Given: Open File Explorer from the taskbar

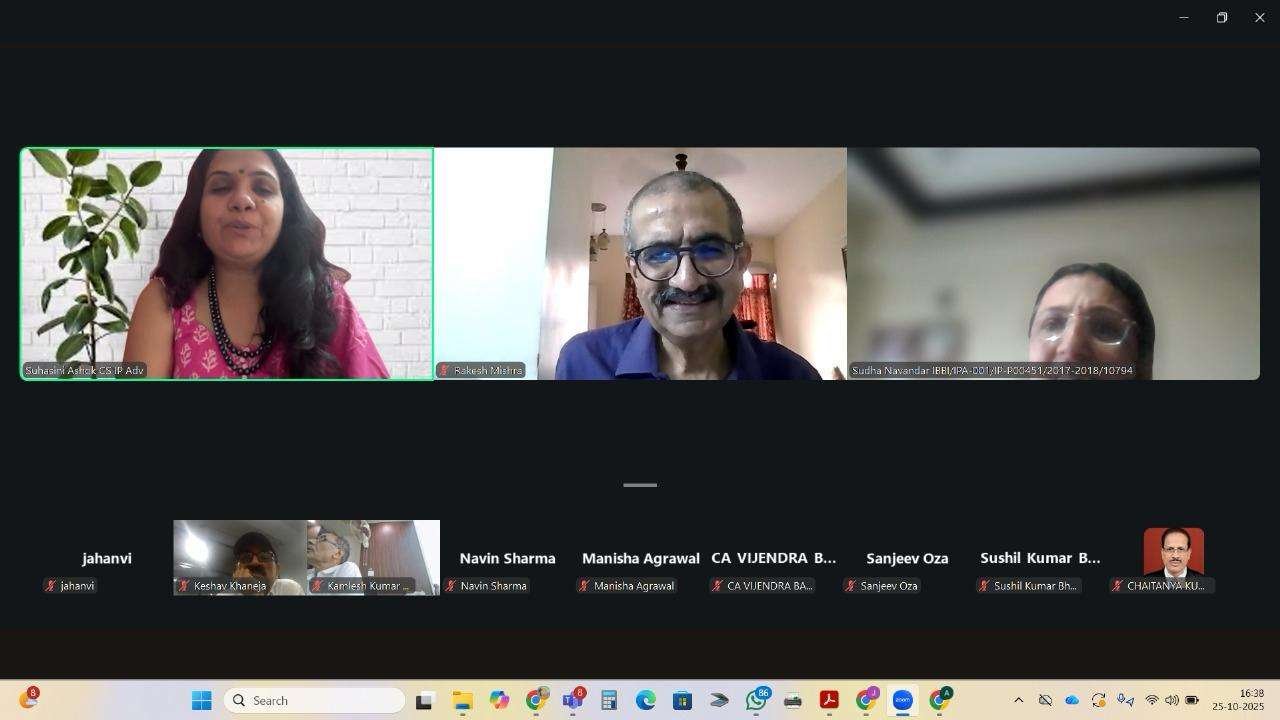Looking at the screenshot, I should click(x=462, y=701).
